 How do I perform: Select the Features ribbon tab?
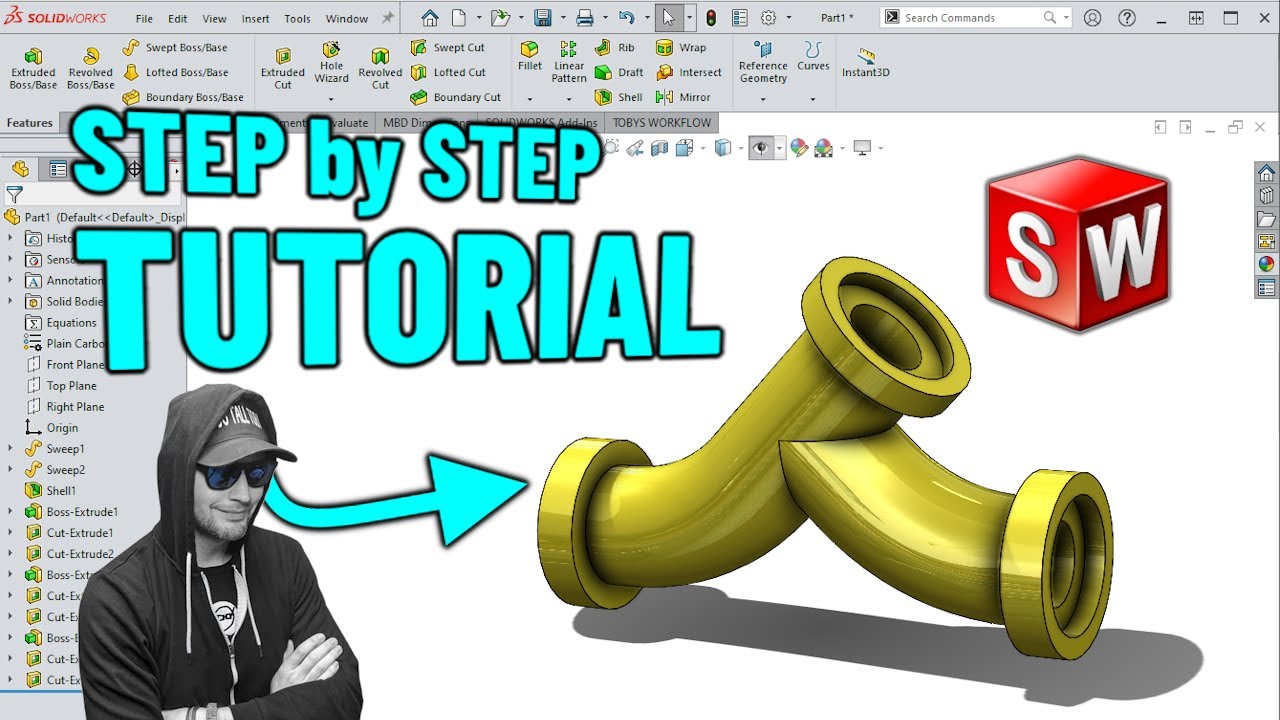pyautogui.click(x=29, y=123)
